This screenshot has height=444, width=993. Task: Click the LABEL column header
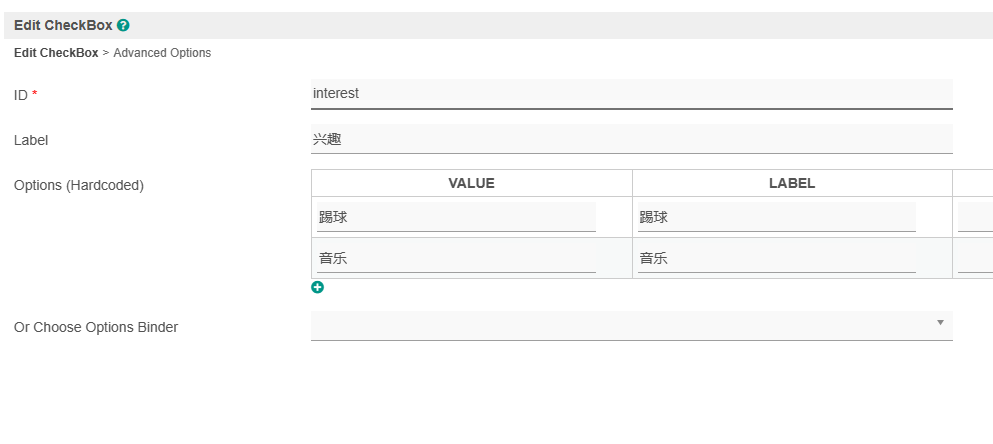click(x=791, y=183)
